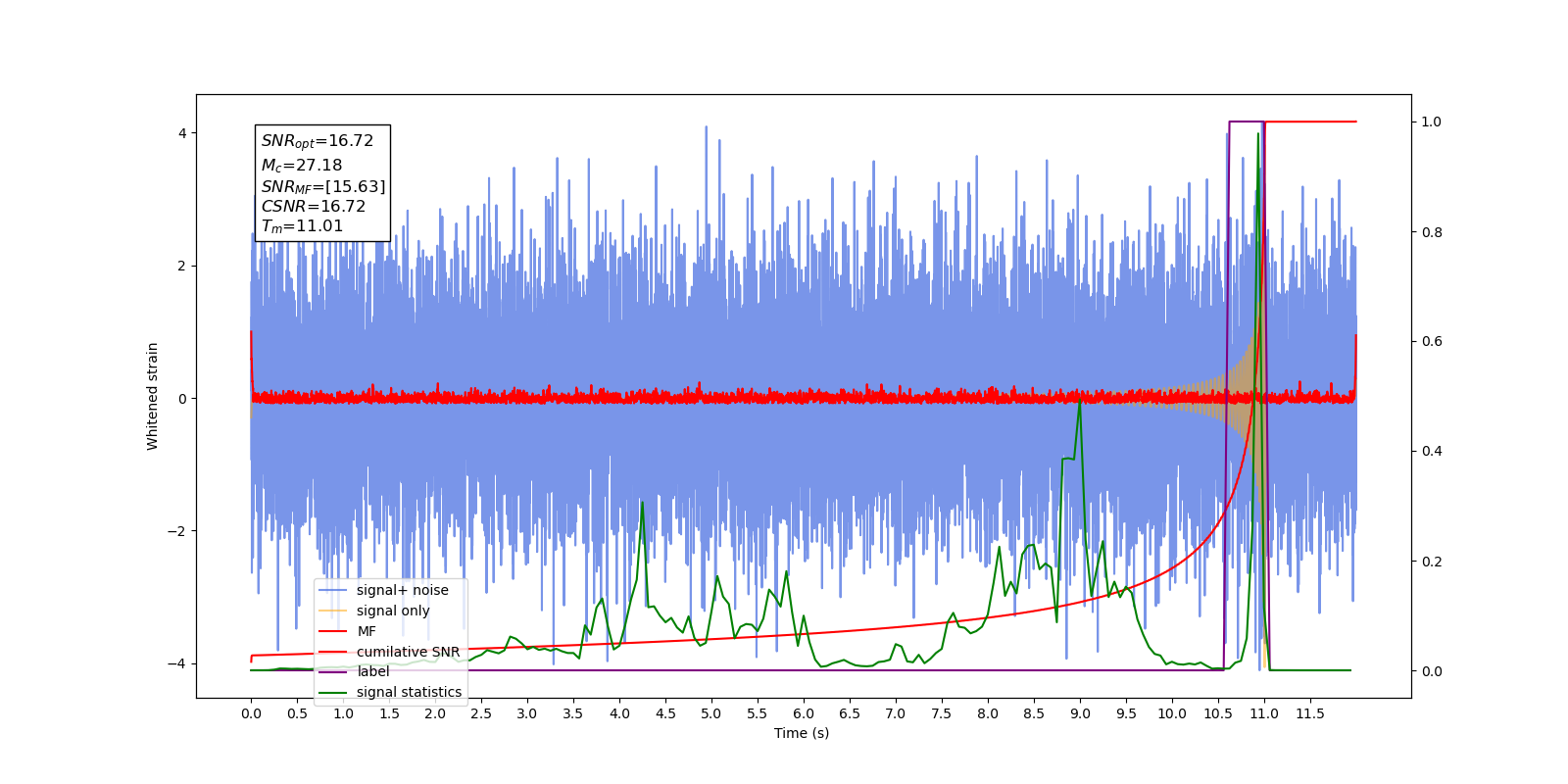
Task: Click the right y-axis tick label 0.4
Action: [1432, 451]
